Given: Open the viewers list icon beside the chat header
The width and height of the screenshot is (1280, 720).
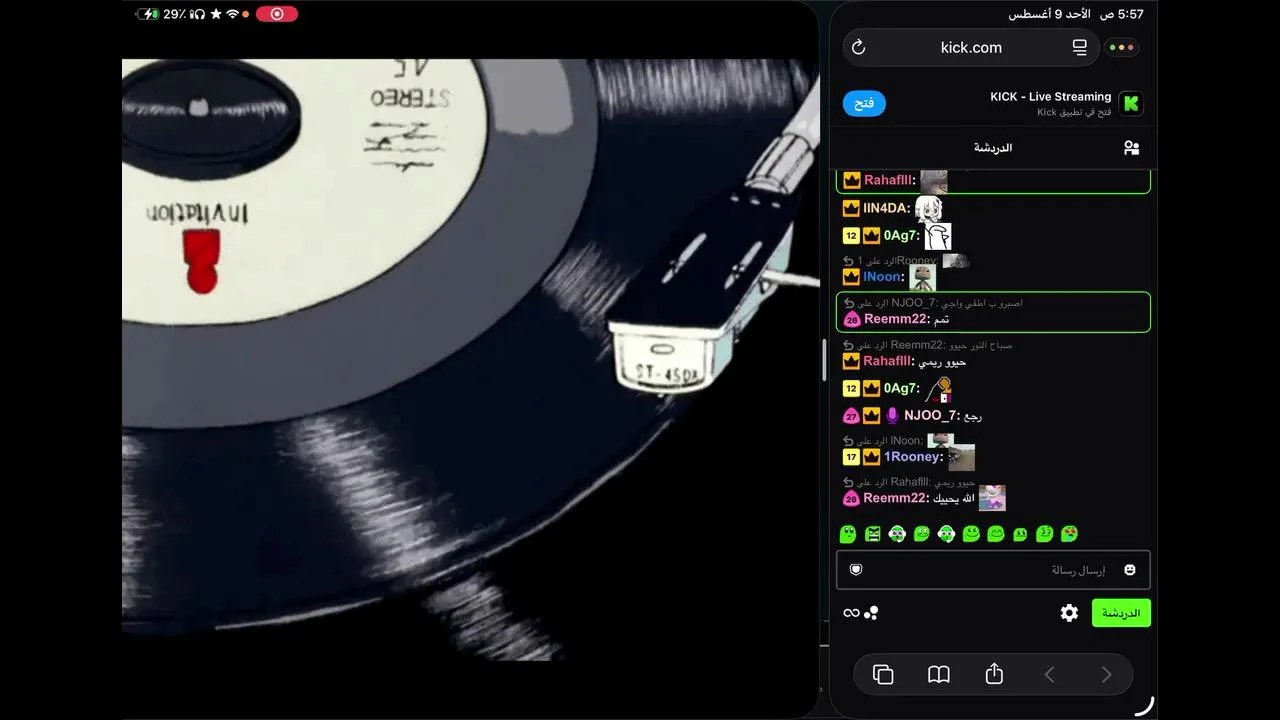Looking at the screenshot, I should click(x=1131, y=148).
